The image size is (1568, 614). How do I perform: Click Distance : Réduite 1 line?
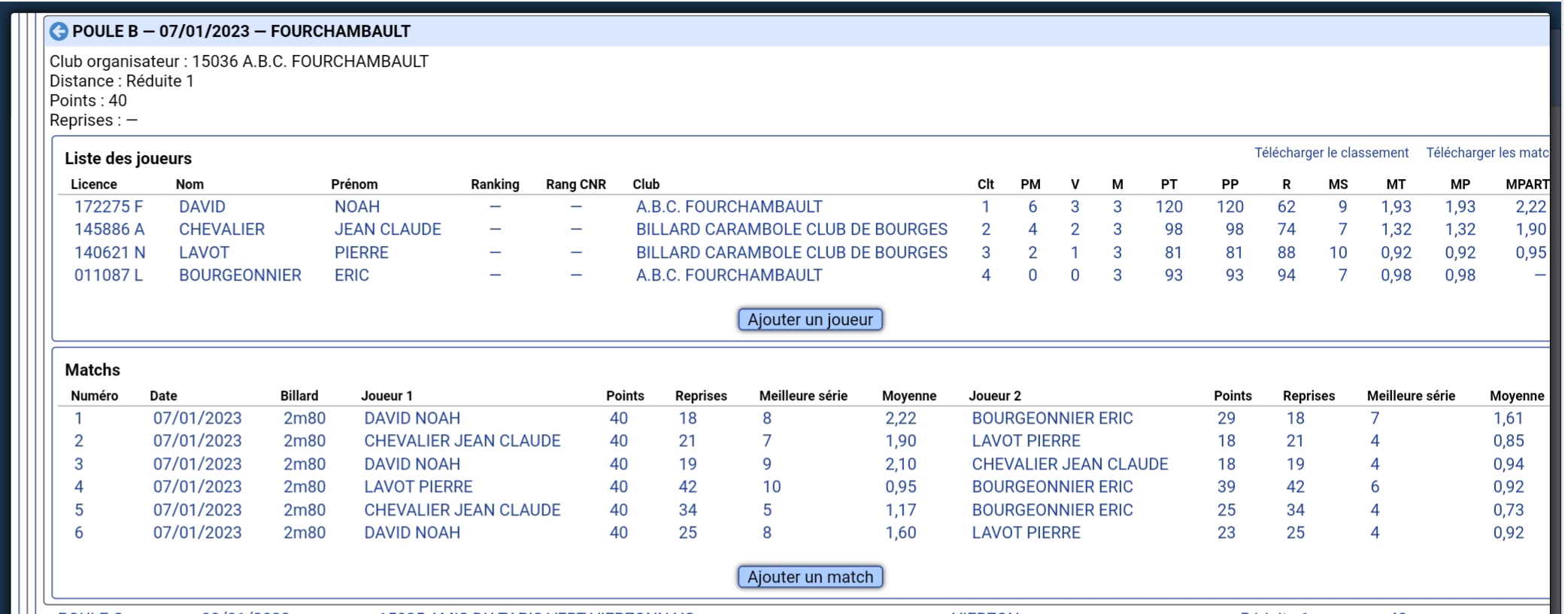[x=122, y=81]
